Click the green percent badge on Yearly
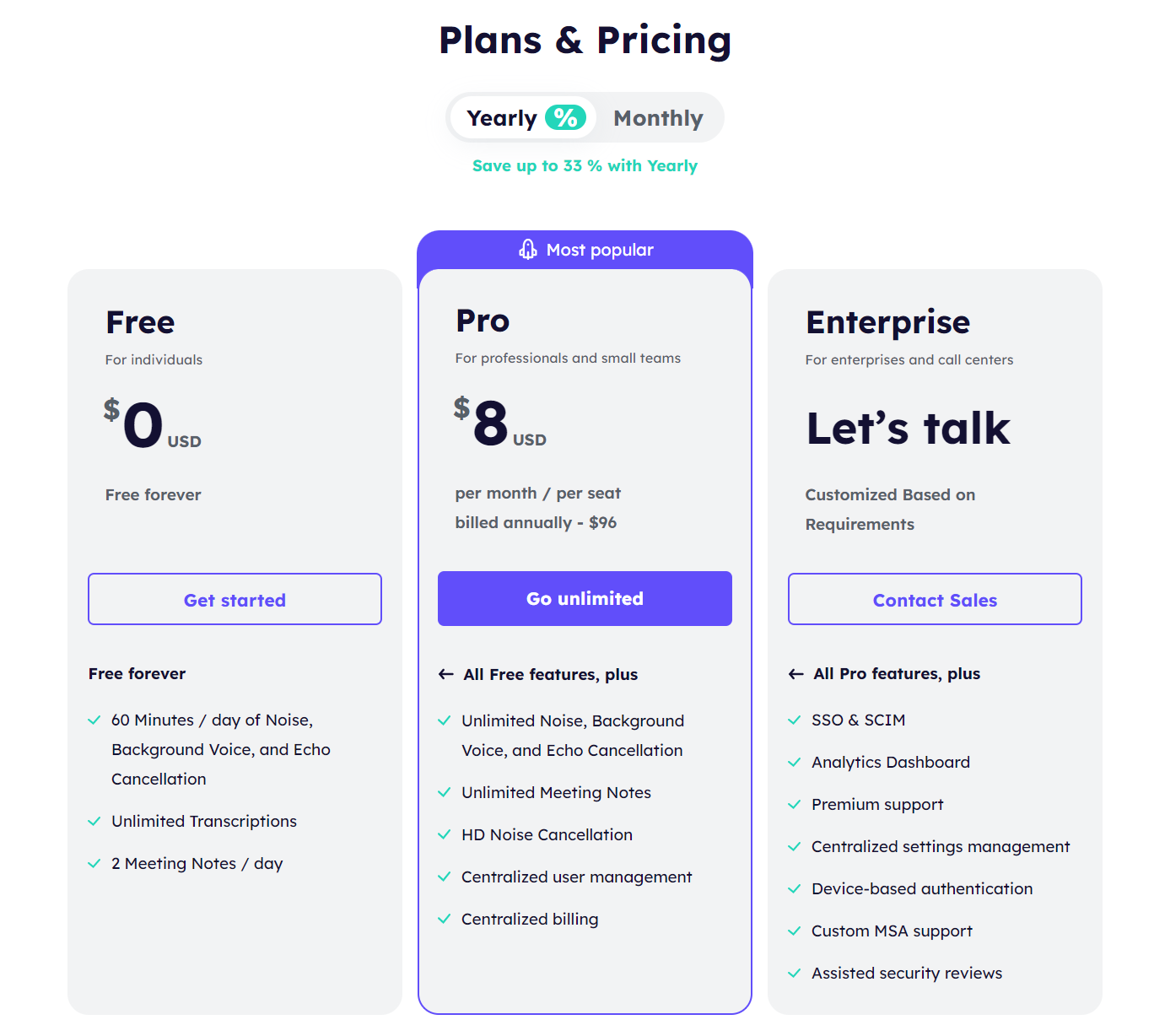Viewport: 1154px width, 1036px height. click(x=565, y=117)
